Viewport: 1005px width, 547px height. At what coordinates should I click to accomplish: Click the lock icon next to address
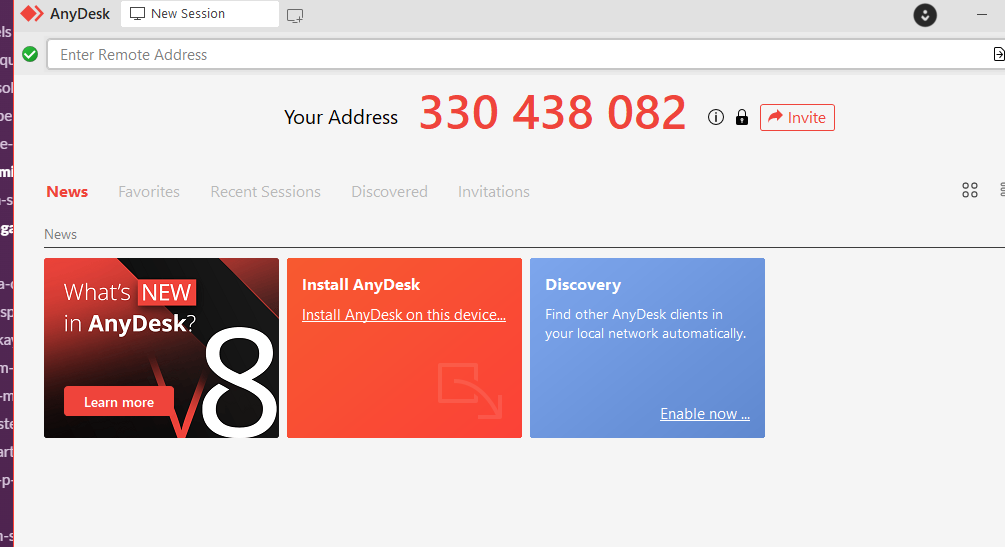[x=742, y=117]
